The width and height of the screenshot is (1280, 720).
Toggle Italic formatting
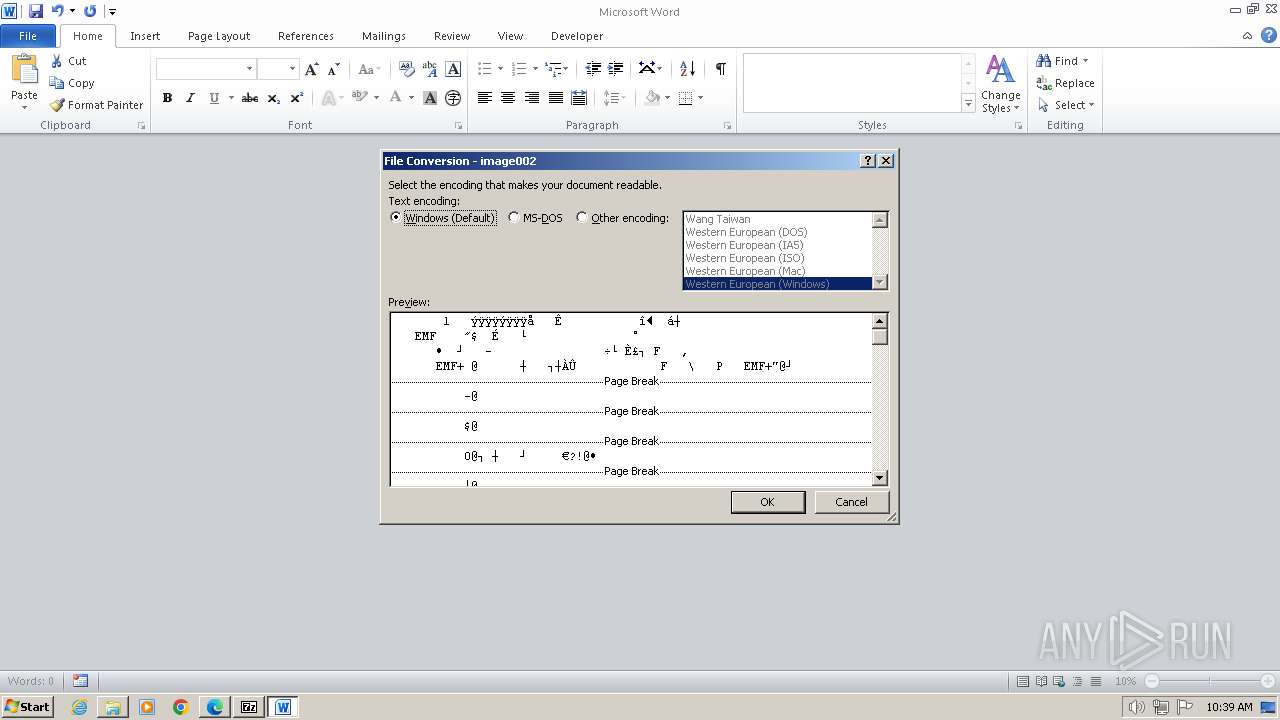coord(190,98)
